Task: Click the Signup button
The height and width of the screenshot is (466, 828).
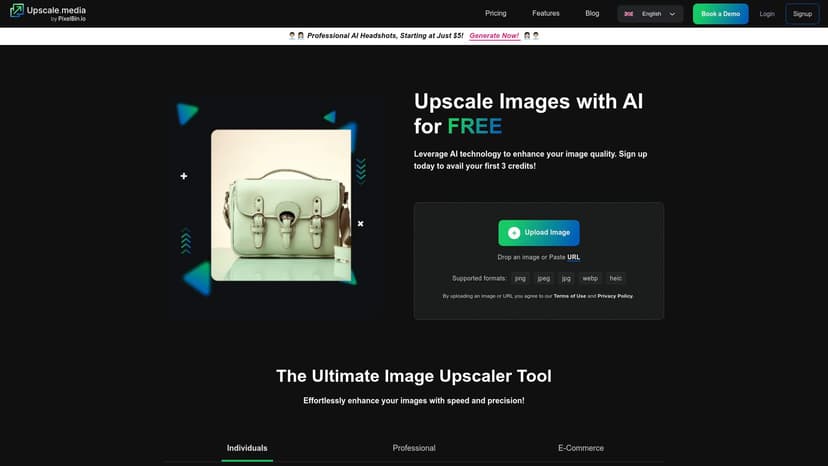Action: pyautogui.click(x=802, y=14)
